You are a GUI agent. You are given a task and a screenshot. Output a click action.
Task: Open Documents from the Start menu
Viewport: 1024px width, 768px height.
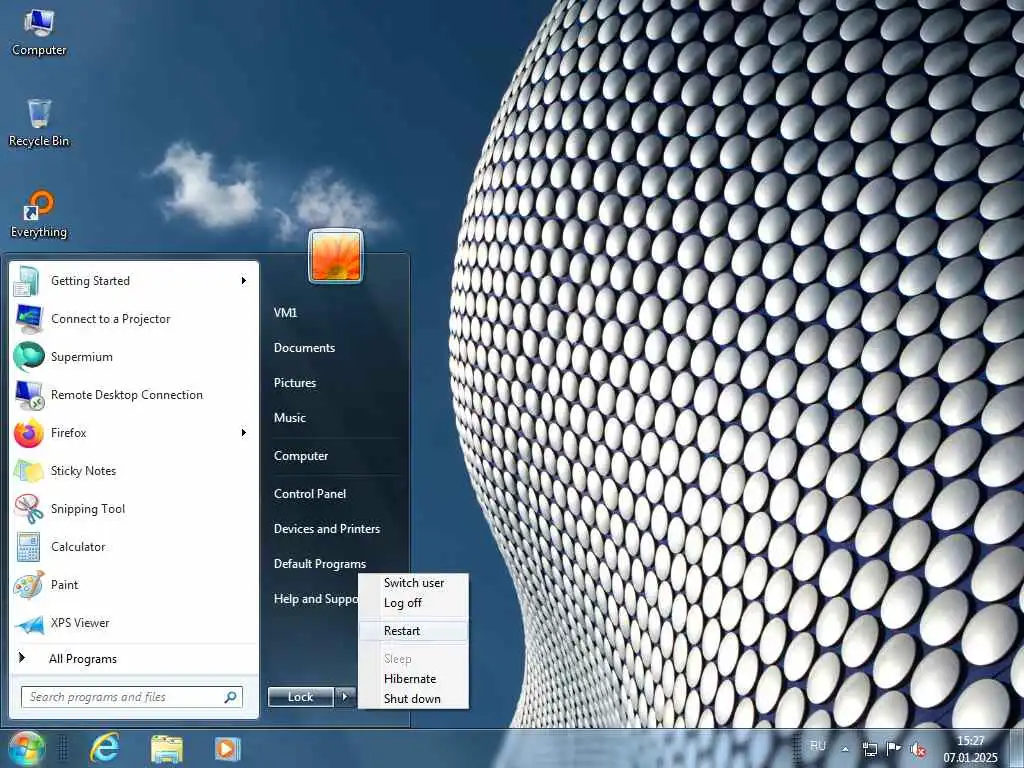(304, 348)
